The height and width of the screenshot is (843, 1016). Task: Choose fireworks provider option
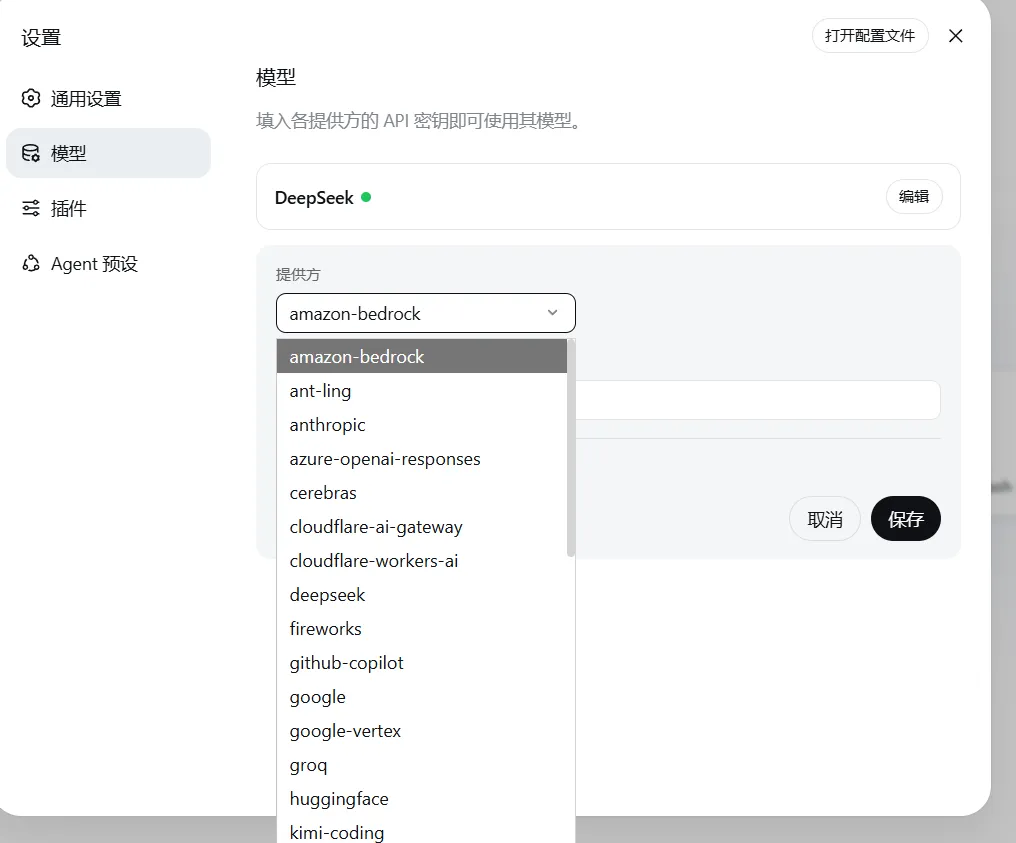point(422,629)
